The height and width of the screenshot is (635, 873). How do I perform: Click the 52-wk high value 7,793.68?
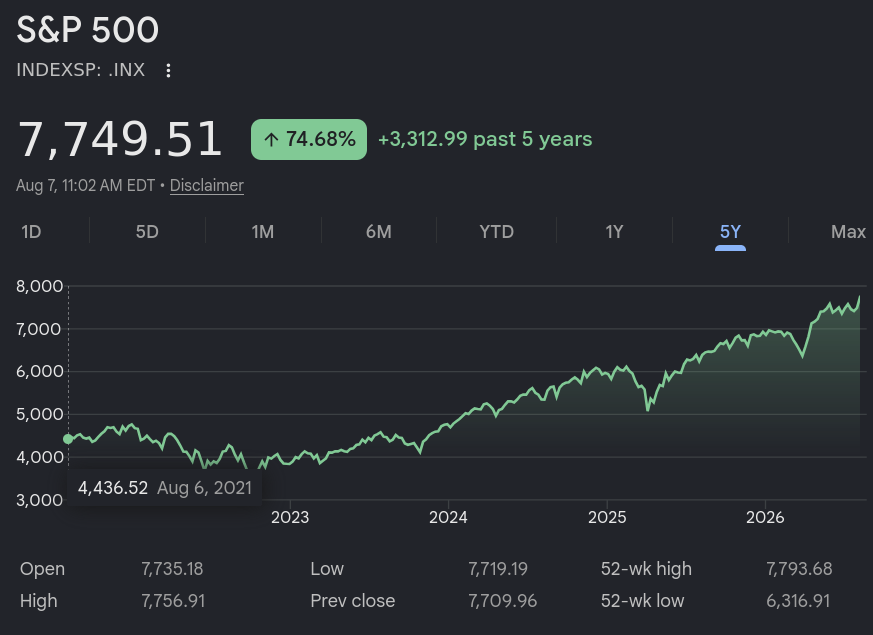tap(800, 569)
